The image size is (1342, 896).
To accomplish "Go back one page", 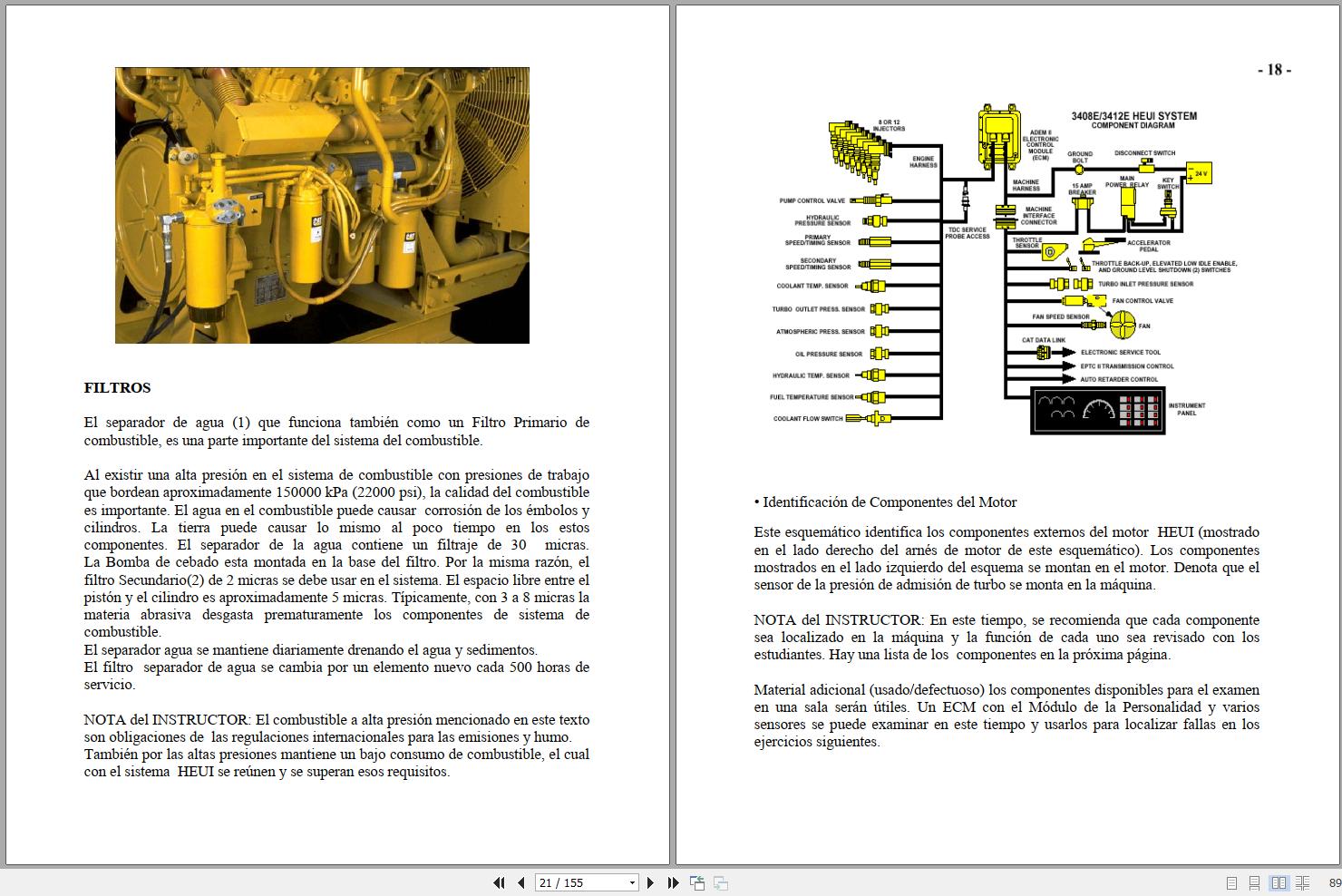I will tap(520, 882).
